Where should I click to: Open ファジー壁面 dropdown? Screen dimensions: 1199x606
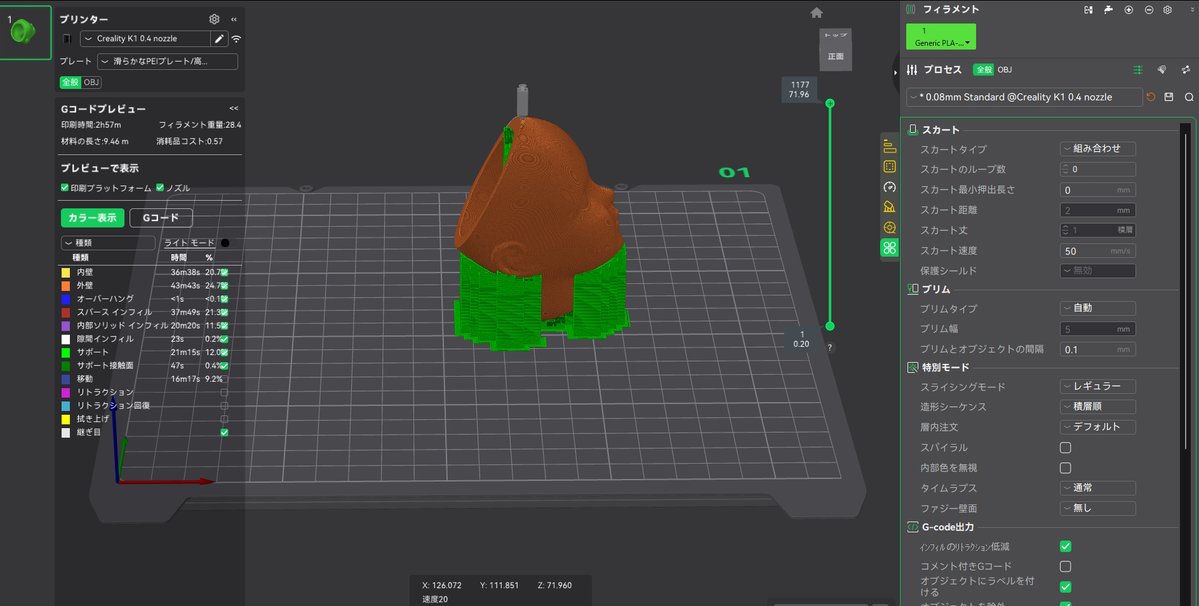[x=1097, y=508]
